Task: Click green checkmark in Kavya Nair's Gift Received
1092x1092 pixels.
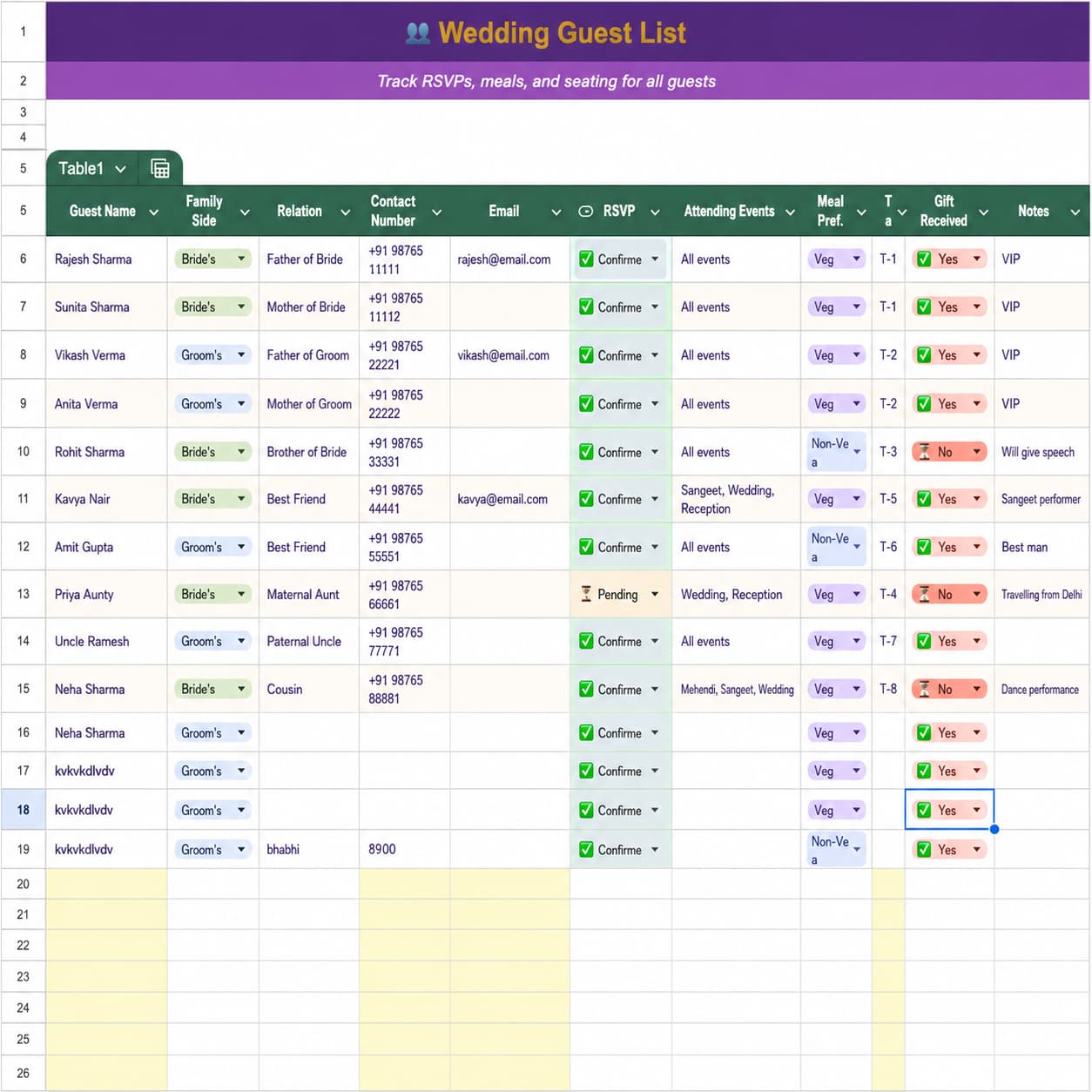Action: 924,499
